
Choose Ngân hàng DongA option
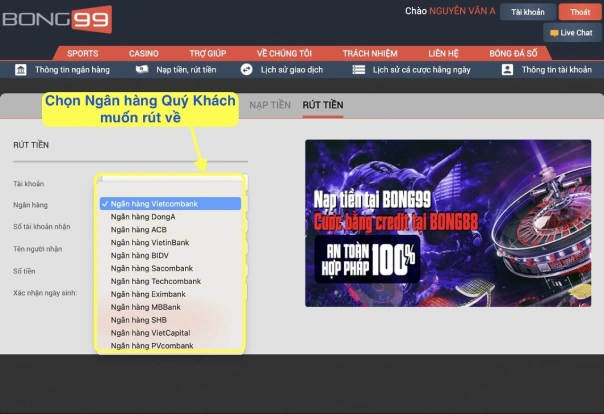point(170,217)
